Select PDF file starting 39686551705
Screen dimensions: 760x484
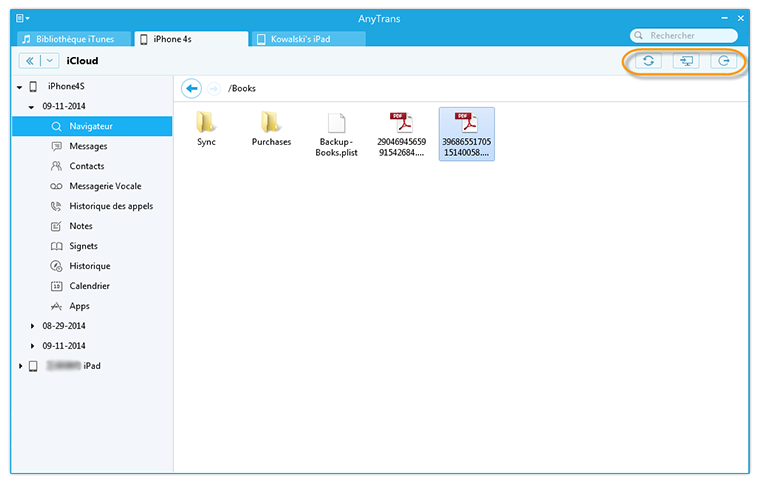467,134
